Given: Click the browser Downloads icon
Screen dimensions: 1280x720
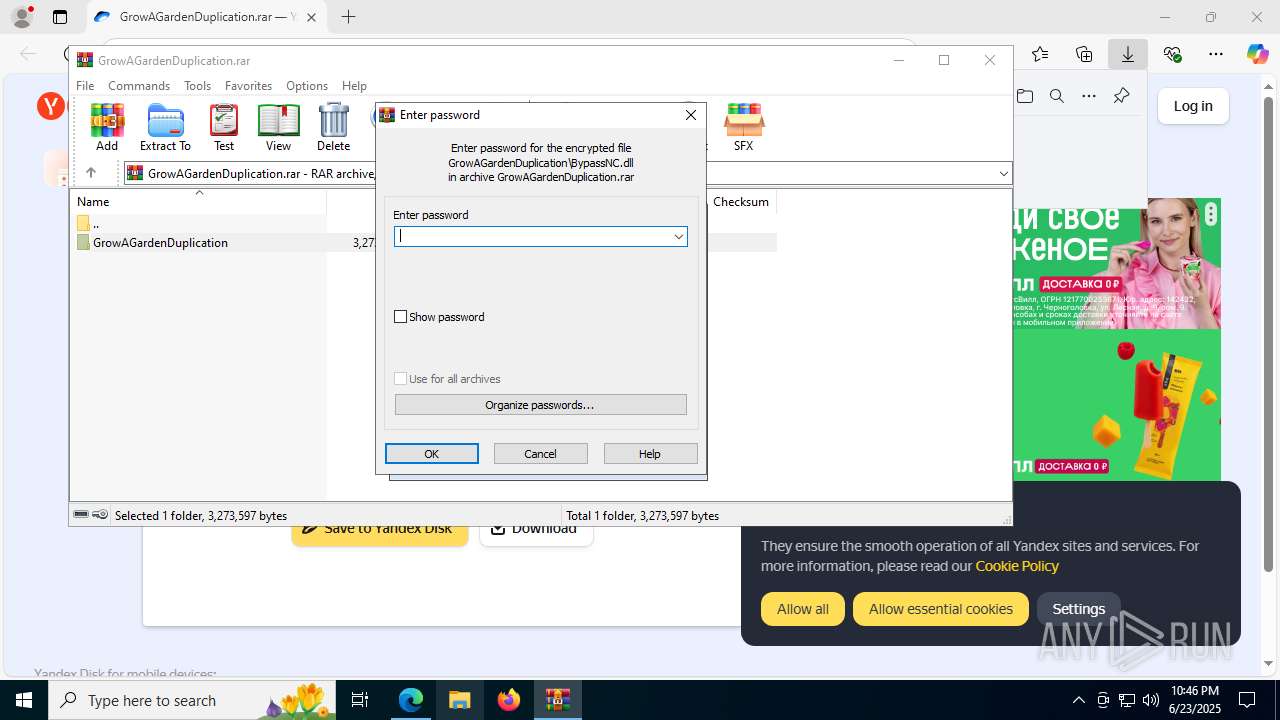Looking at the screenshot, I should click(x=1128, y=54).
